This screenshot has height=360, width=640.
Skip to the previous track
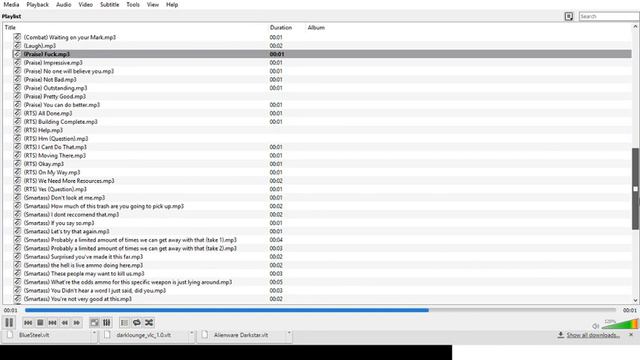[x=28, y=323]
